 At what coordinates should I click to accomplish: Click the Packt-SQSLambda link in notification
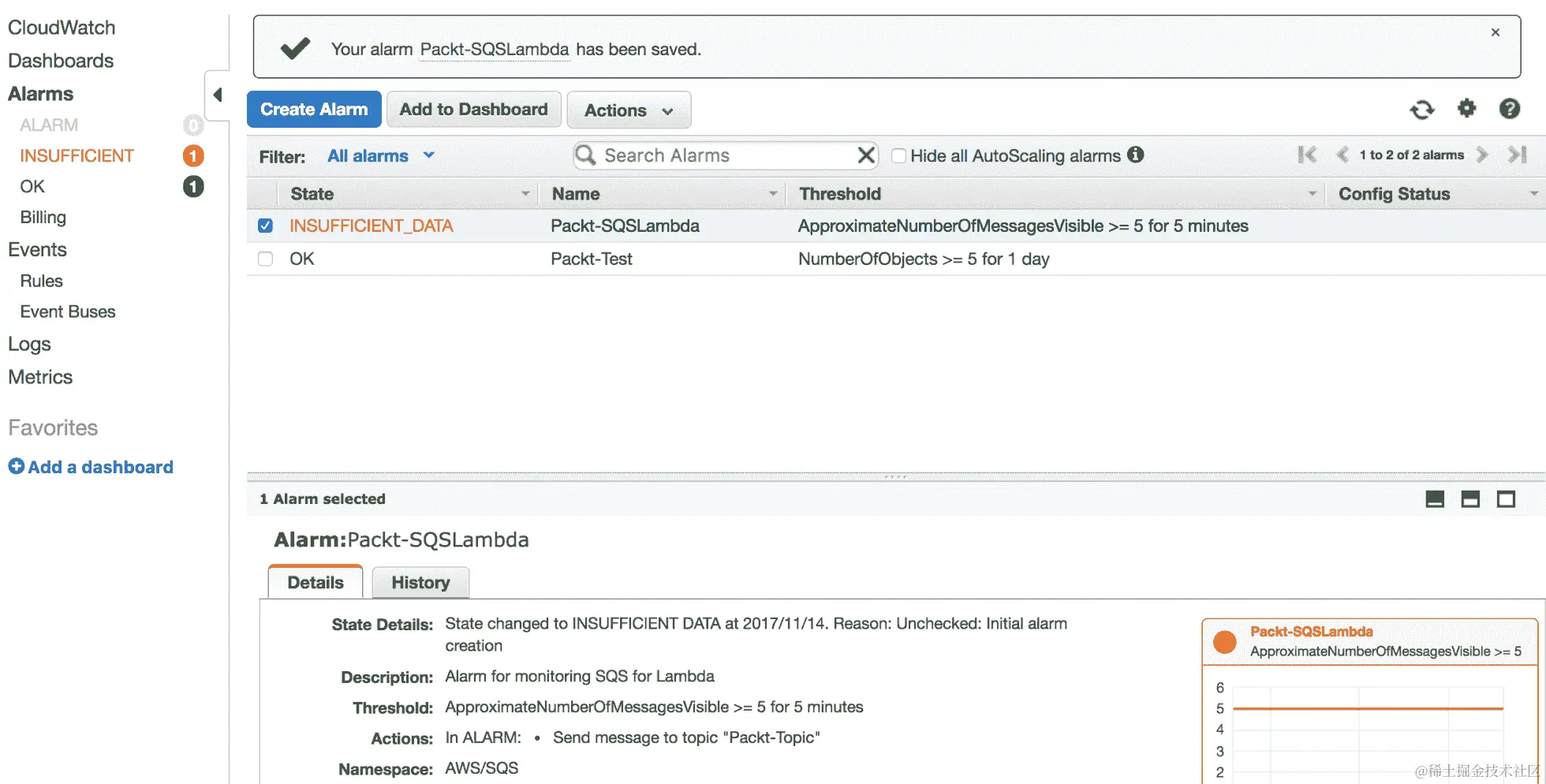[x=495, y=49]
